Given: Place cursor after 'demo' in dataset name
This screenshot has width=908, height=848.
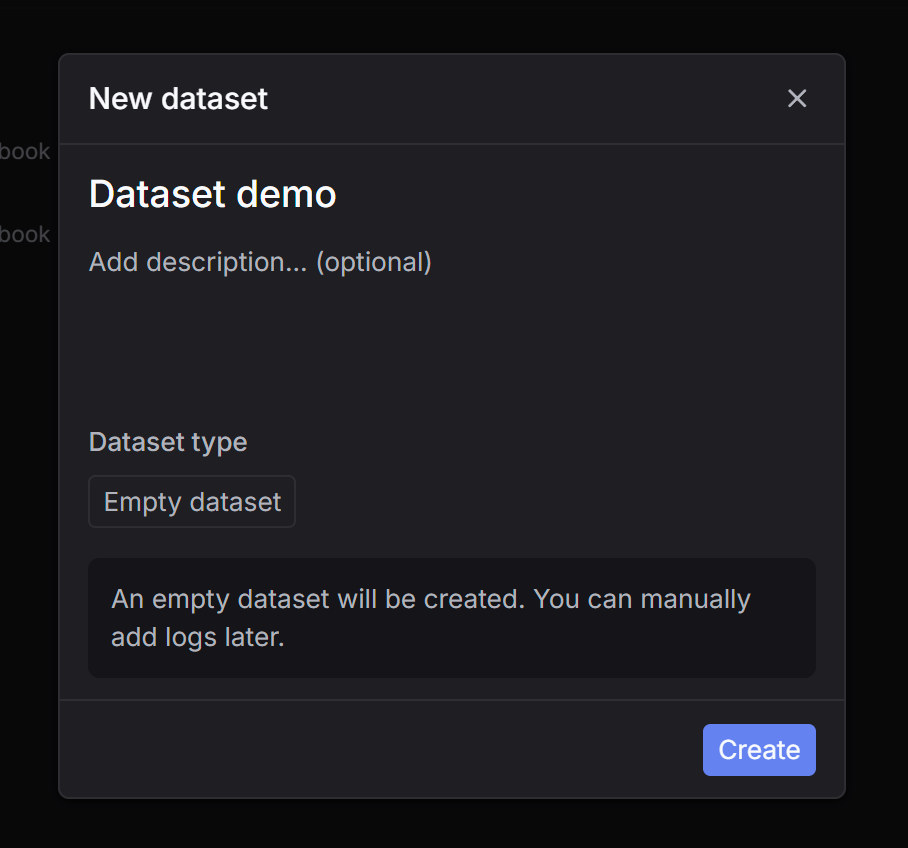Looking at the screenshot, I should (x=338, y=194).
